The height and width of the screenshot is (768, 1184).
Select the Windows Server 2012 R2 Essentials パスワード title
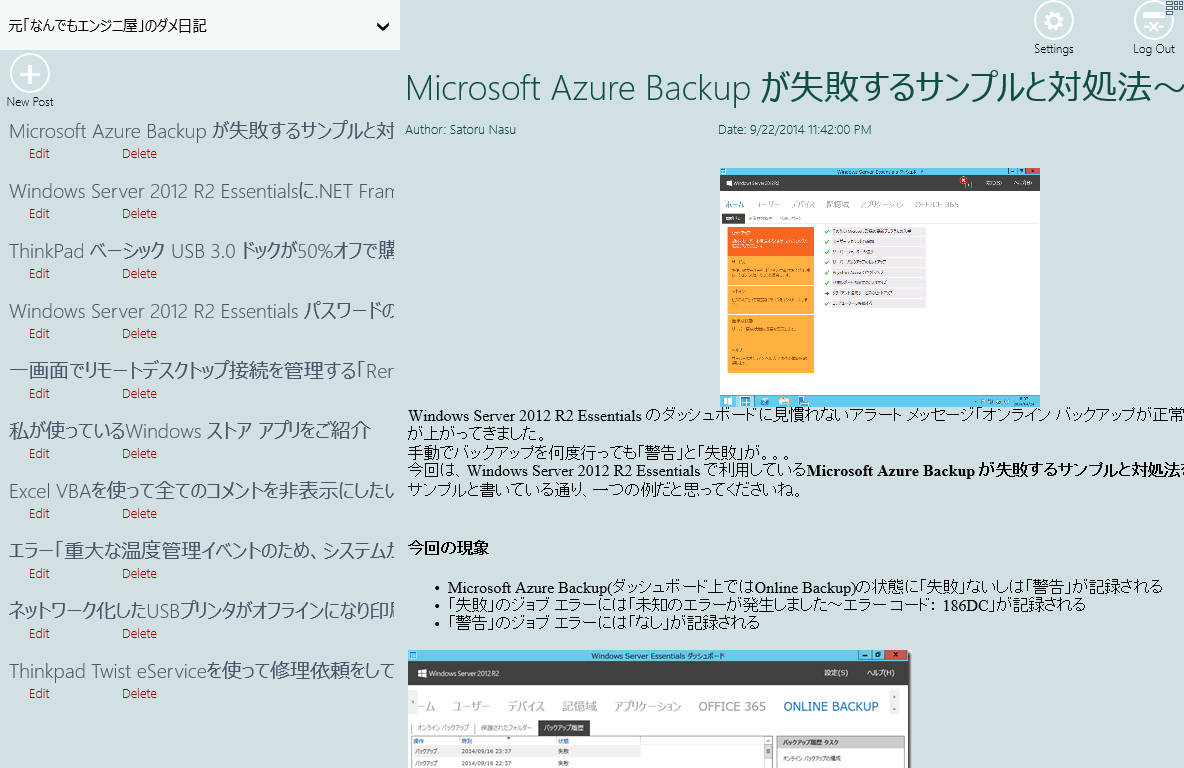pyautogui.click(x=202, y=311)
